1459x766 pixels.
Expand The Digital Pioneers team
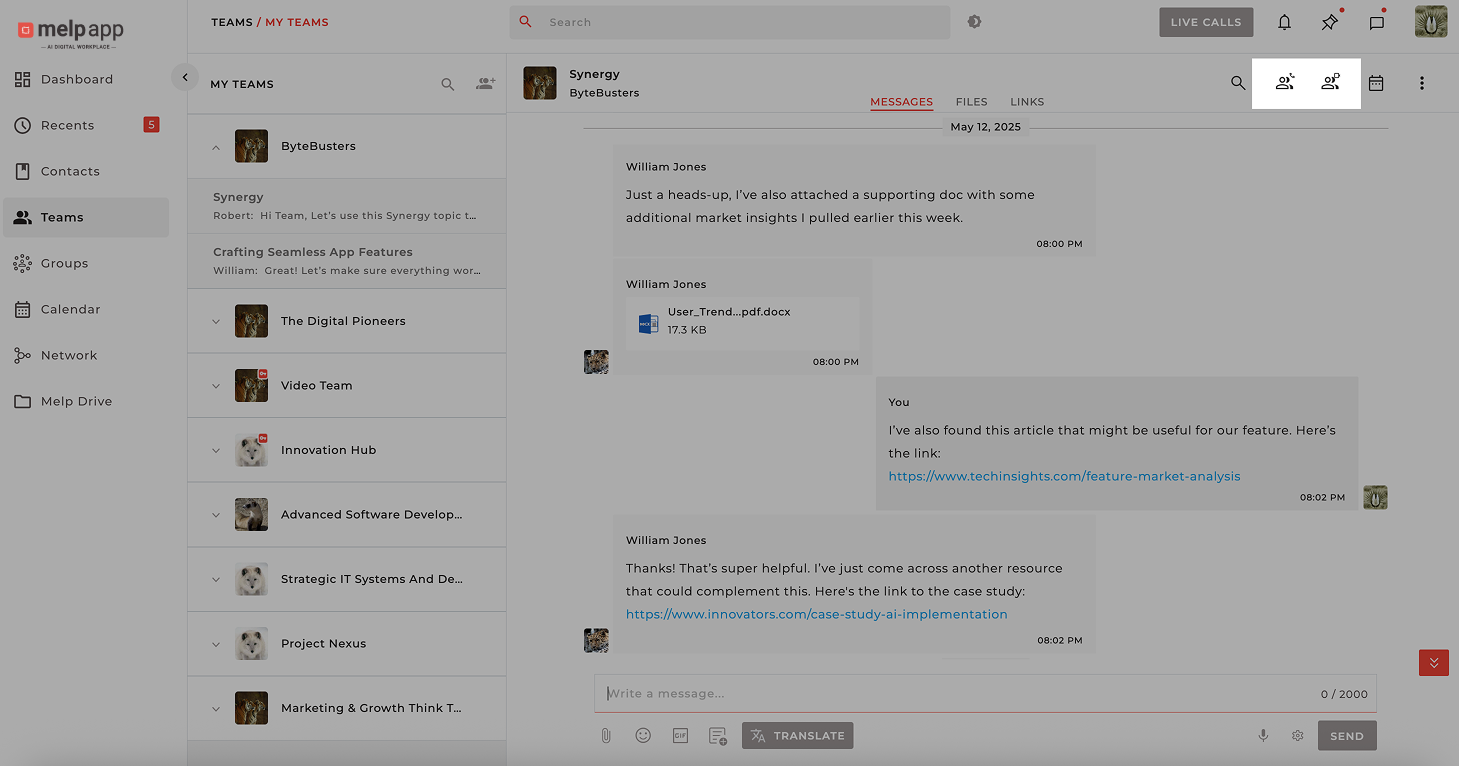pyautogui.click(x=216, y=321)
